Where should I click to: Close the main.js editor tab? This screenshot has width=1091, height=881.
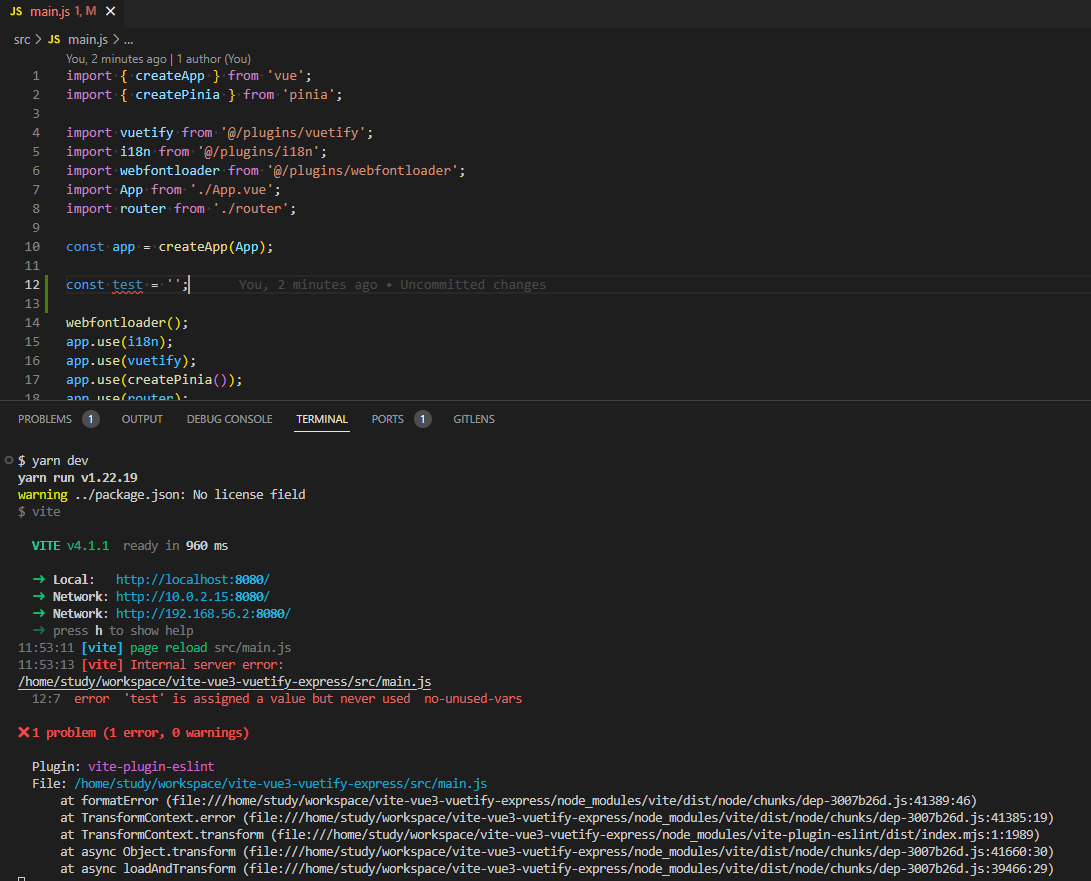(110, 11)
